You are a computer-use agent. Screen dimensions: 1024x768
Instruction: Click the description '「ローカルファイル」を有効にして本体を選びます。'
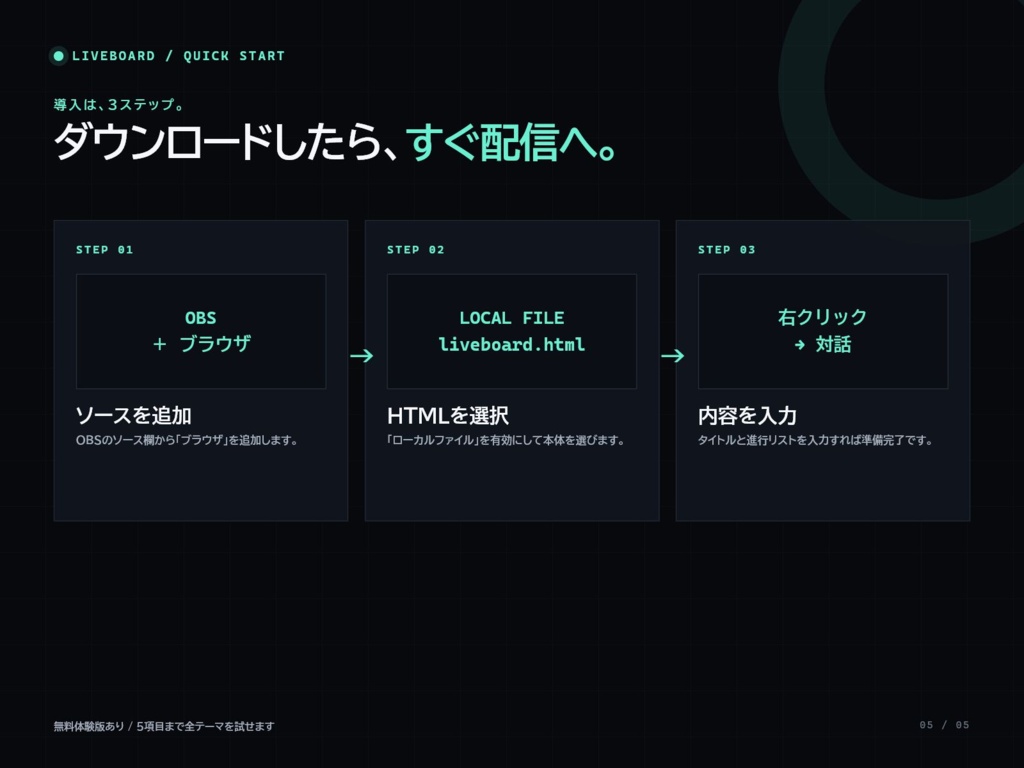pos(505,440)
